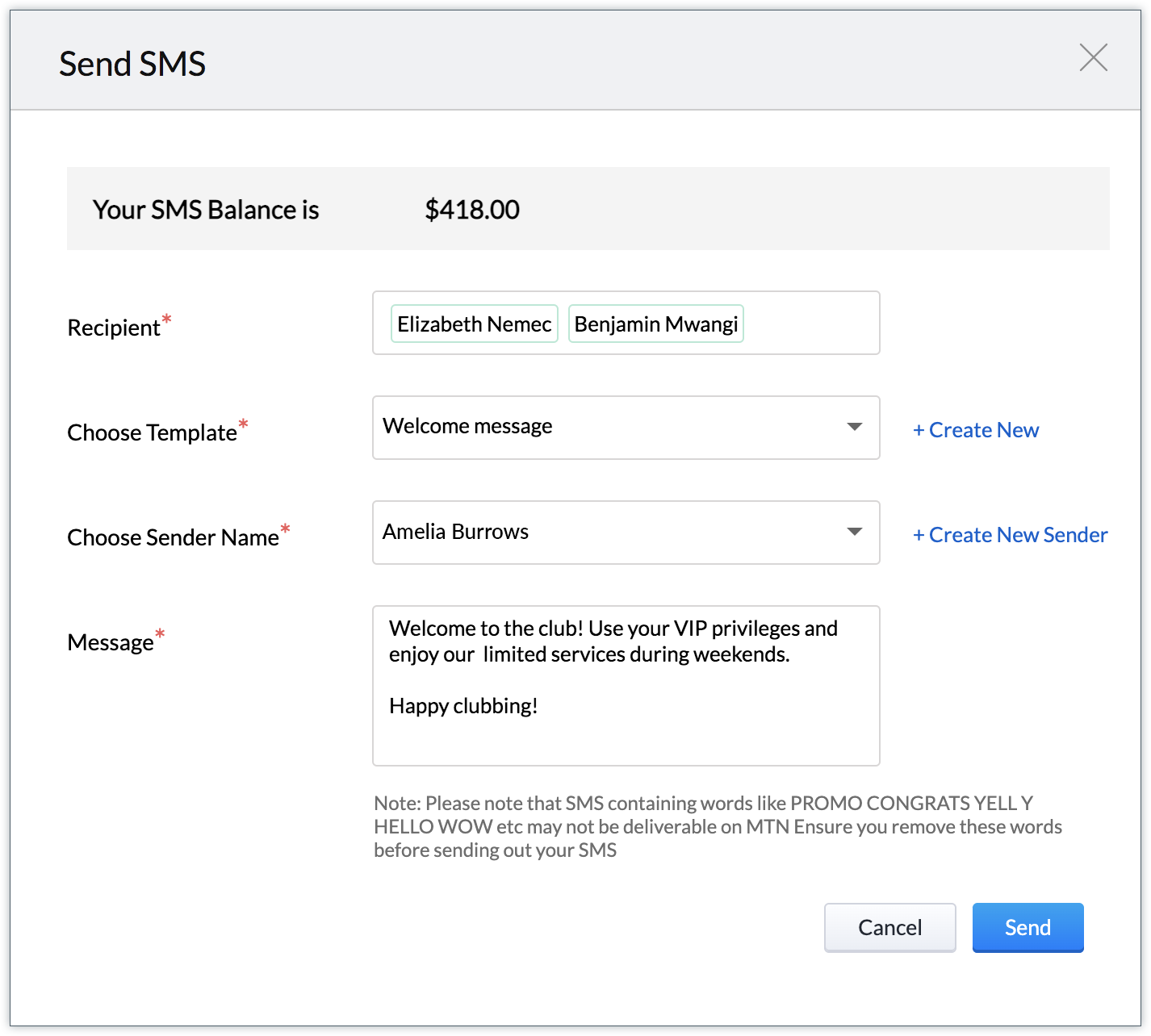Click the Send SMS dialog title

tap(132, 64)
